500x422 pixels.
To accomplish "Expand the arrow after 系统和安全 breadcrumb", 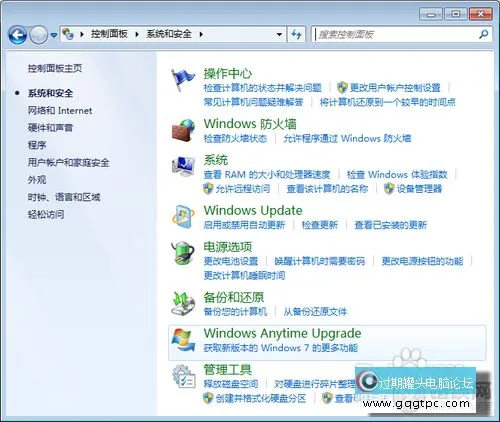I will pos(201,34).
